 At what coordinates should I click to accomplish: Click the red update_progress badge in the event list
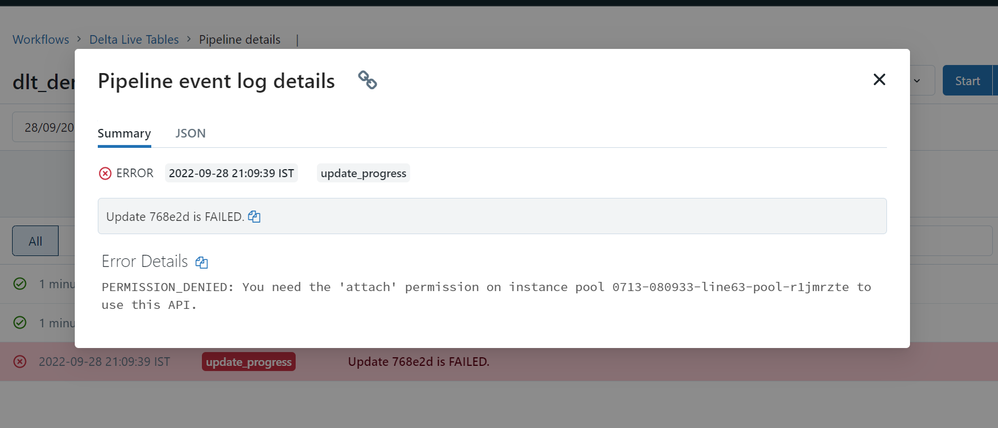click(248, 361)
